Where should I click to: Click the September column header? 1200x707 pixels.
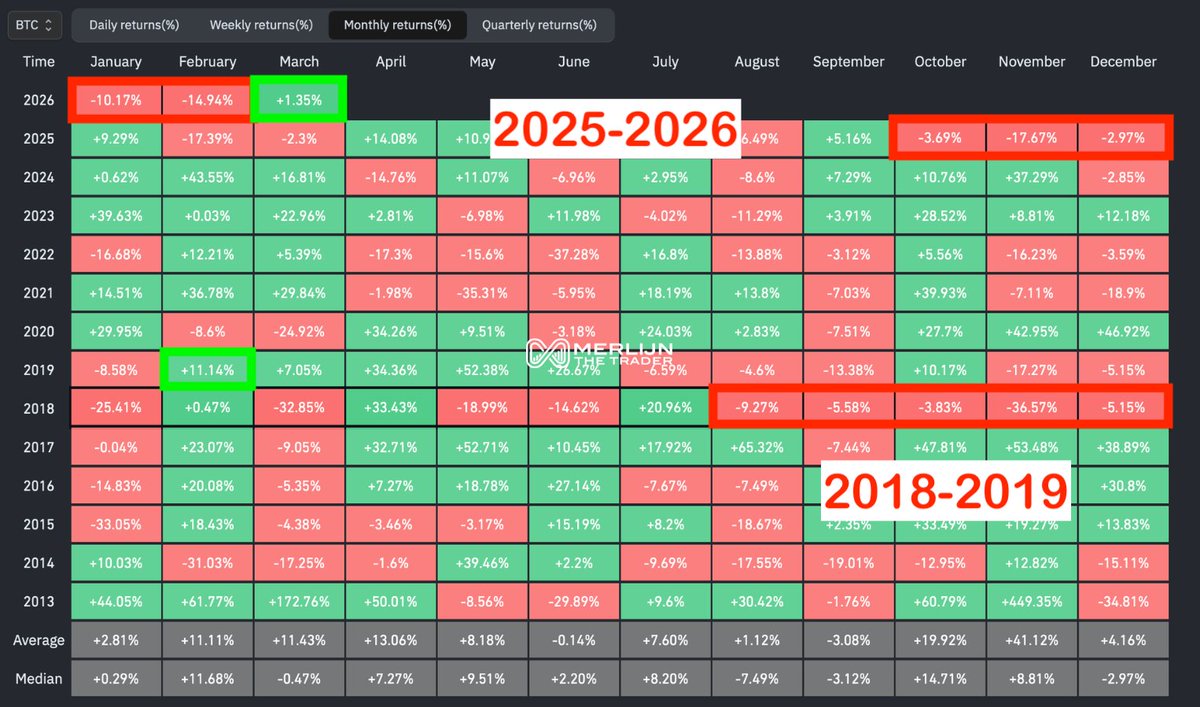point(848,61)
